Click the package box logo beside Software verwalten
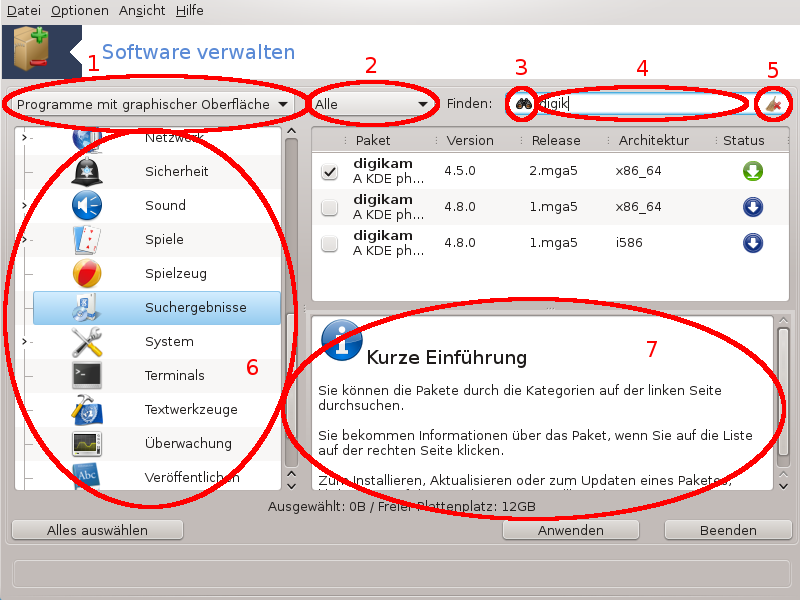 pos(32,49)
